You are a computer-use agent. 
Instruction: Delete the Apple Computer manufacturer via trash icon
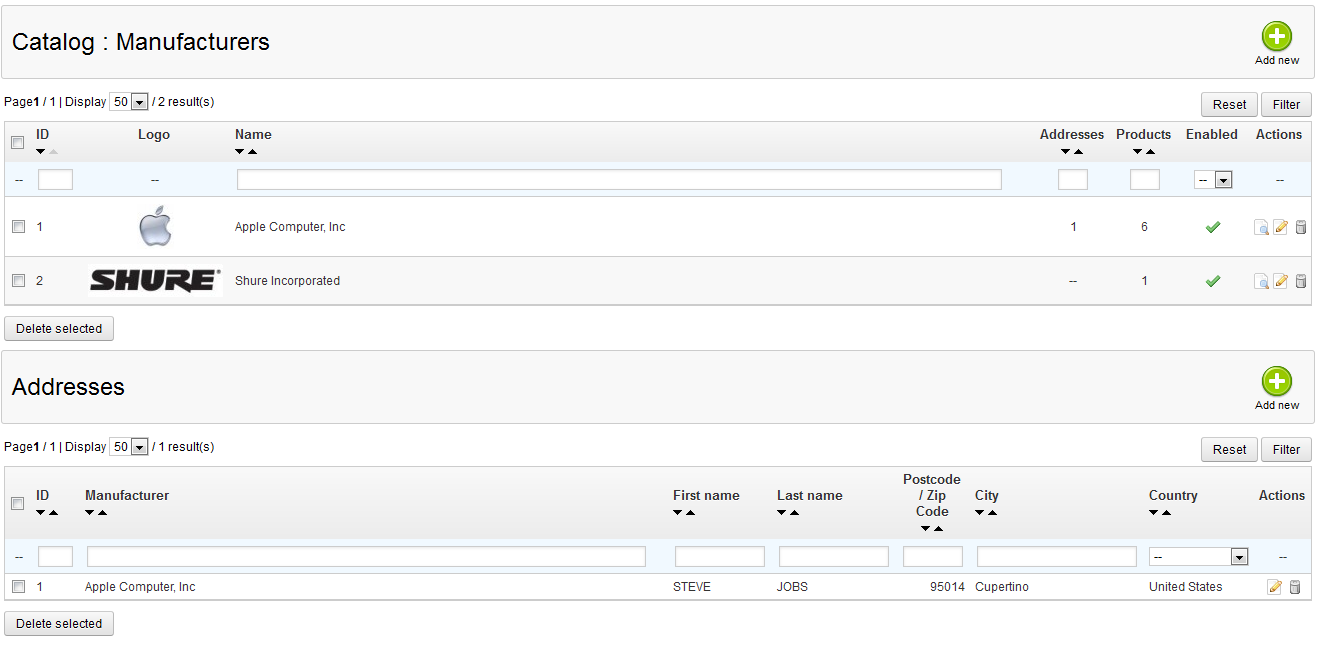pos(1300,228)
